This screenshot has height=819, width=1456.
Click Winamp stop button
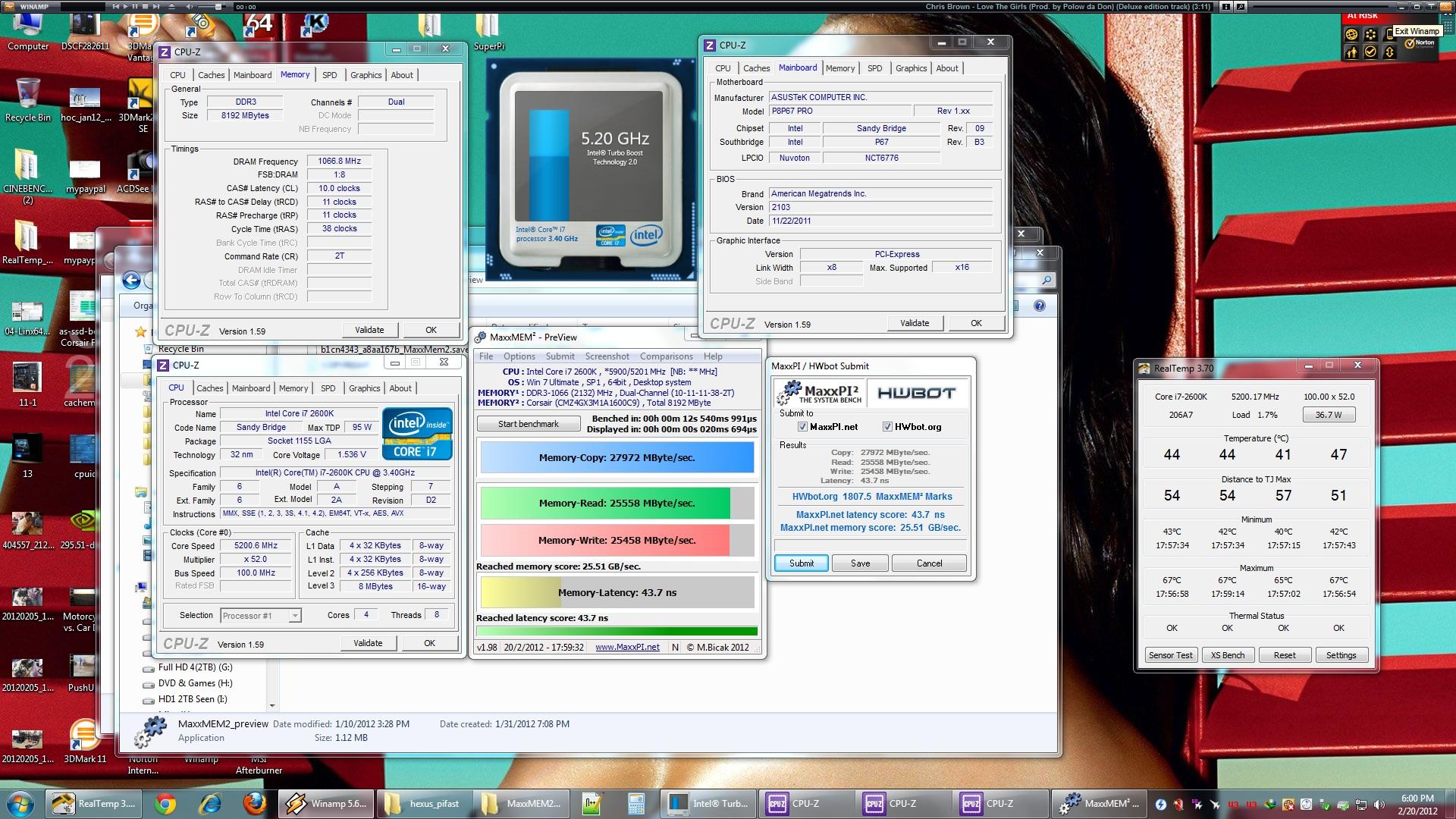(145, 6)
